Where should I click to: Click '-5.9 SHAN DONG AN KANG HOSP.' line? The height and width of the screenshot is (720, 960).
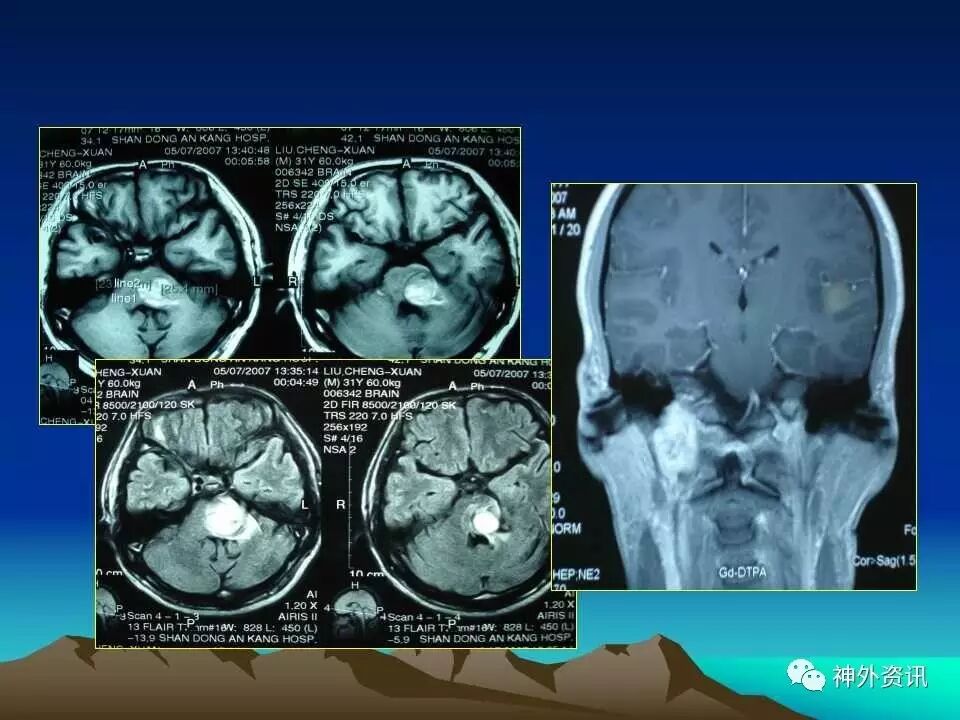[481, 639]
